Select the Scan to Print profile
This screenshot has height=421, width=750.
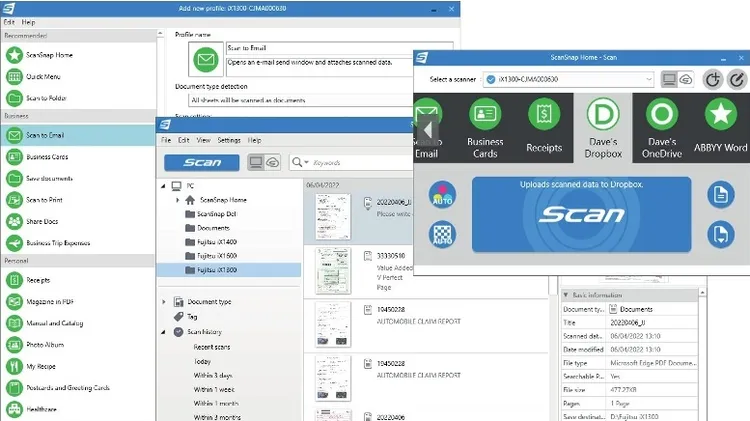pyautogui.click(x=78, y=200)
